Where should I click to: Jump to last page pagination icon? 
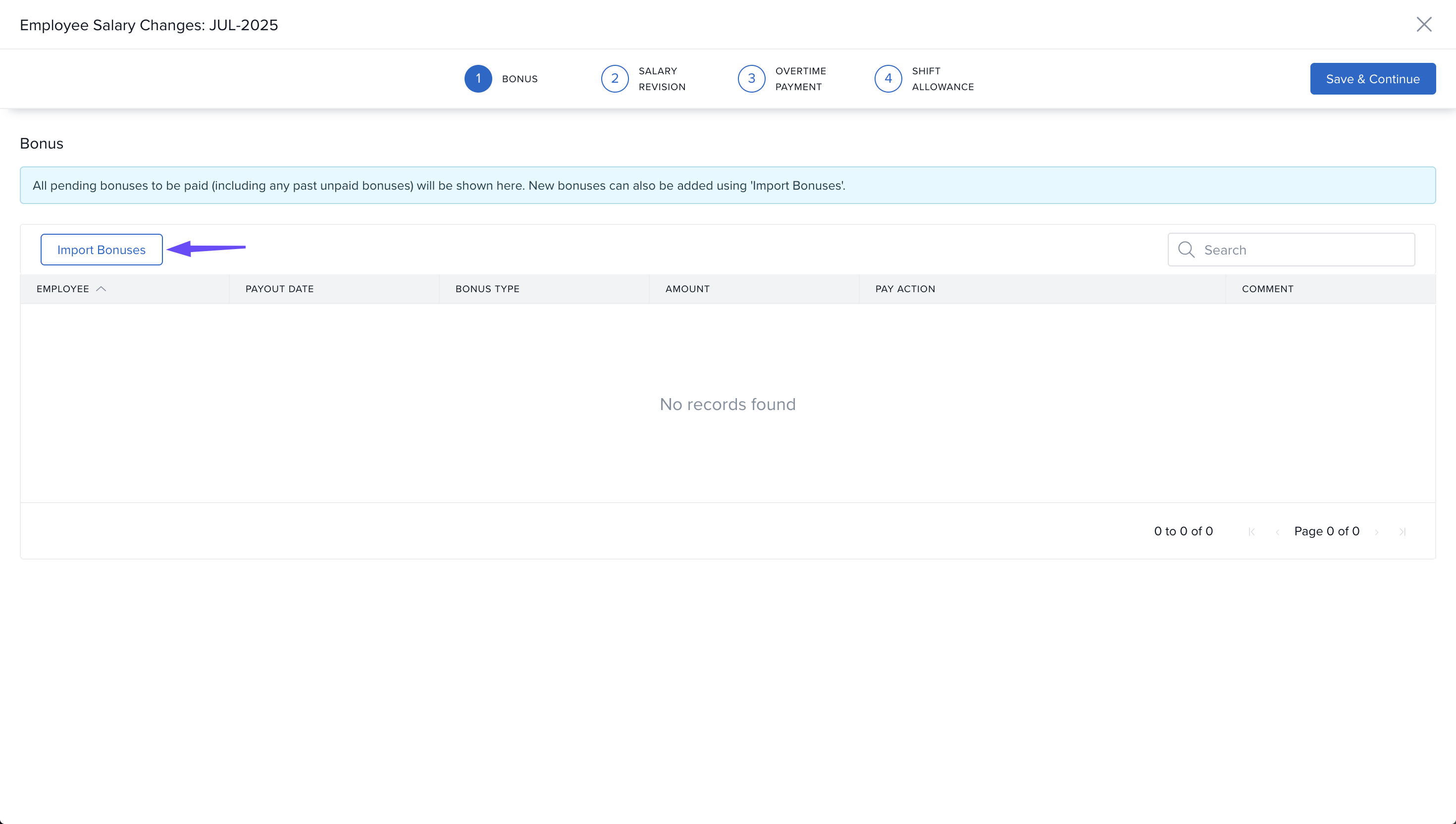point(1402,531)
